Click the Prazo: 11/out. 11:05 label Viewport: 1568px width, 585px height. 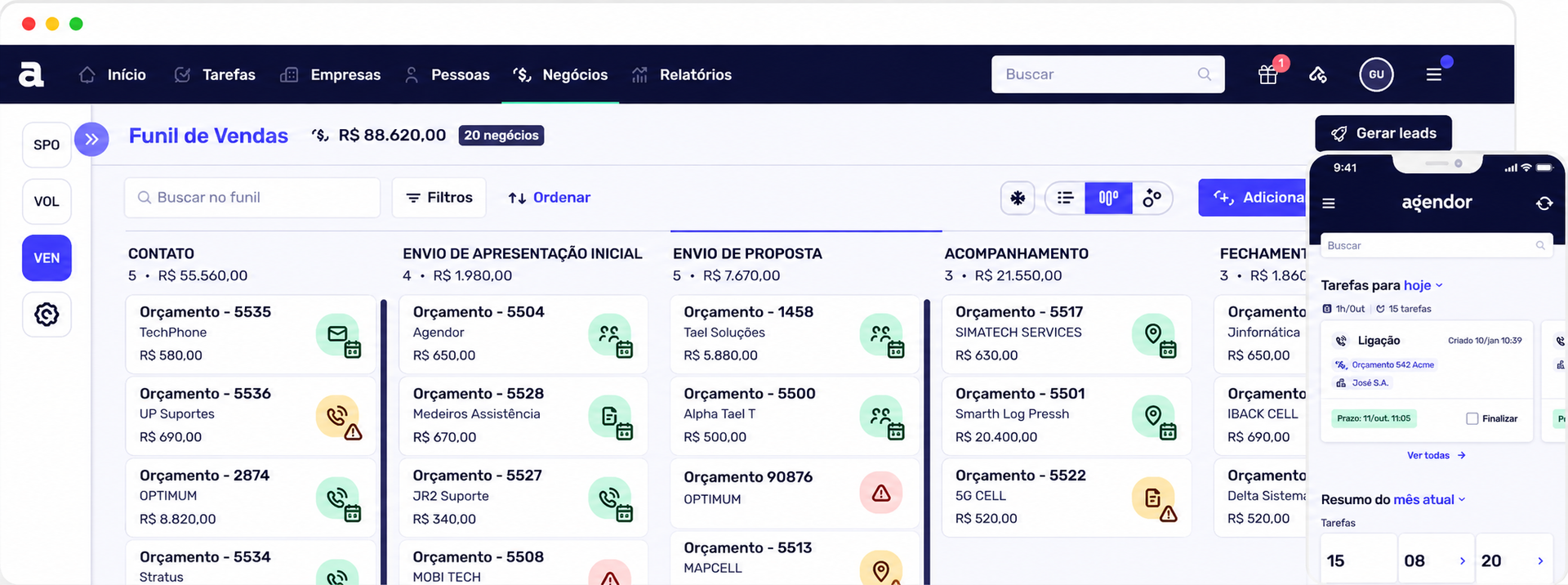point(1374,418)
